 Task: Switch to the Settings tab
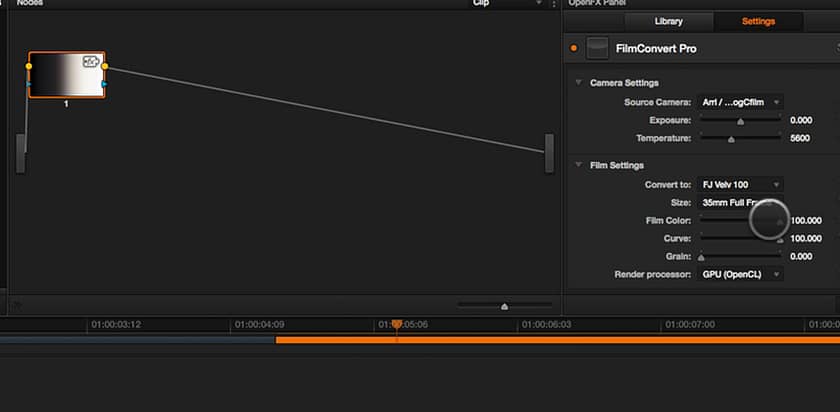758,21
